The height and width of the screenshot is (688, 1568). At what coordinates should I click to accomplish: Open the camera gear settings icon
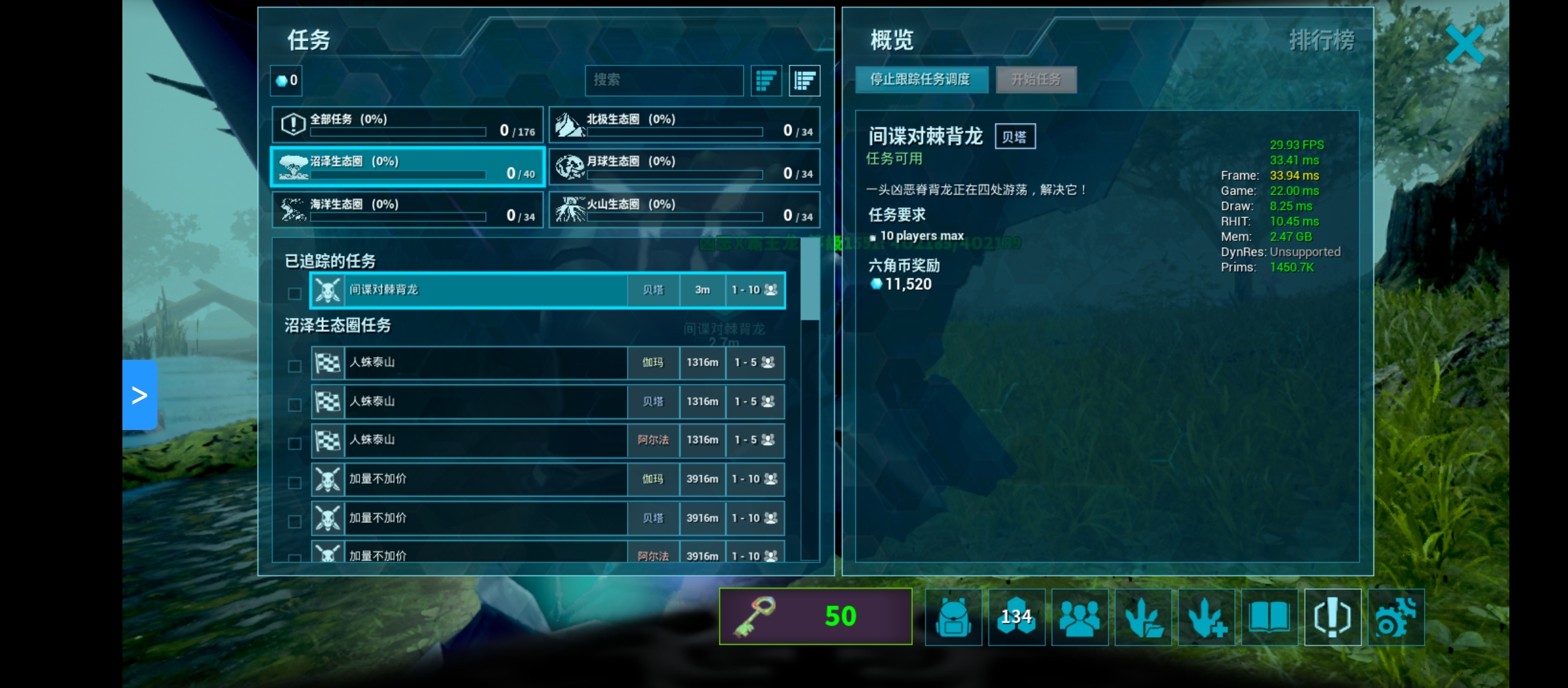[1395, 617]
